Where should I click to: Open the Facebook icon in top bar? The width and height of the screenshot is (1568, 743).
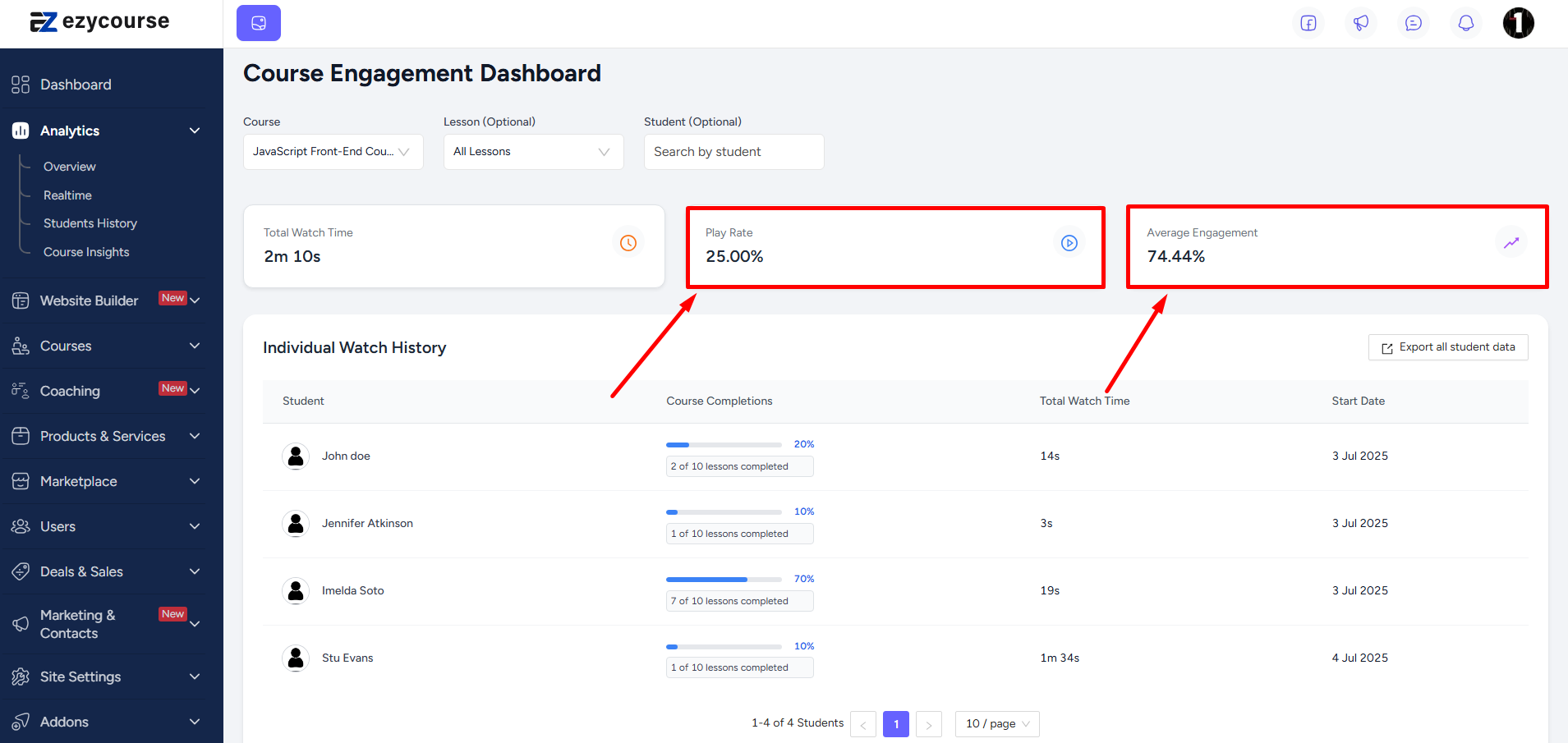(1308, 23)
